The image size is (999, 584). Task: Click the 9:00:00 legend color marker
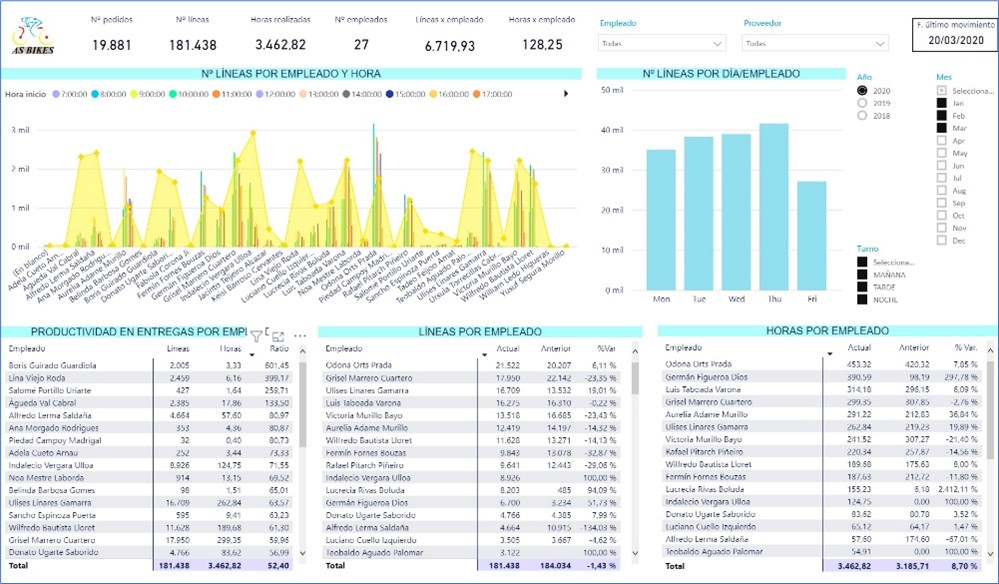(x=134, y=94)
